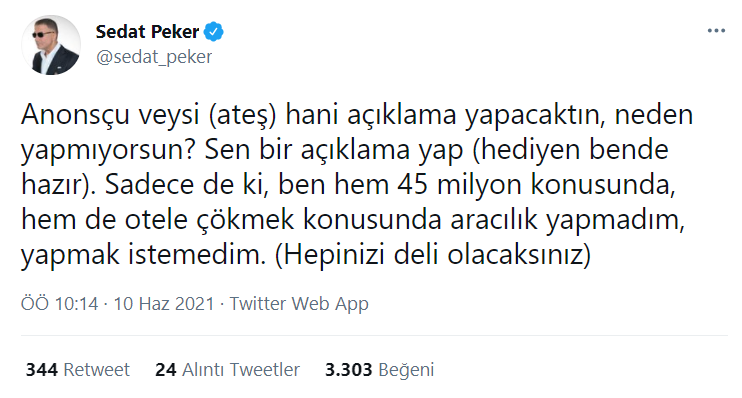The image size is (742, 398).
Task: Open the three-dot more options menu
Action: tap(716, 31)
